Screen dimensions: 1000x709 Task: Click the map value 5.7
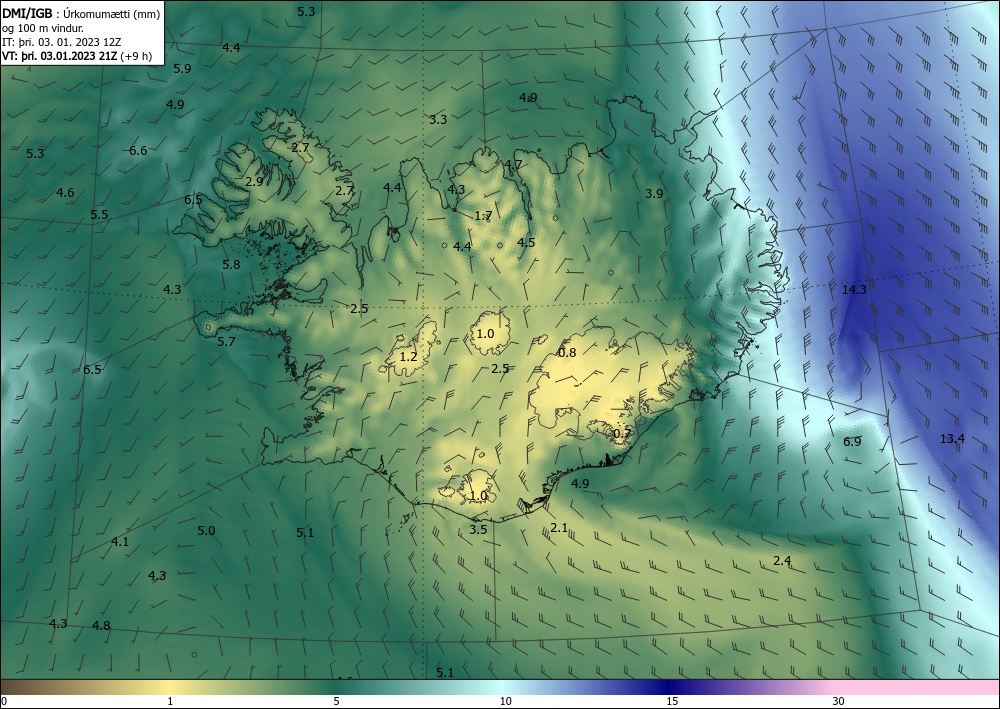226,342
